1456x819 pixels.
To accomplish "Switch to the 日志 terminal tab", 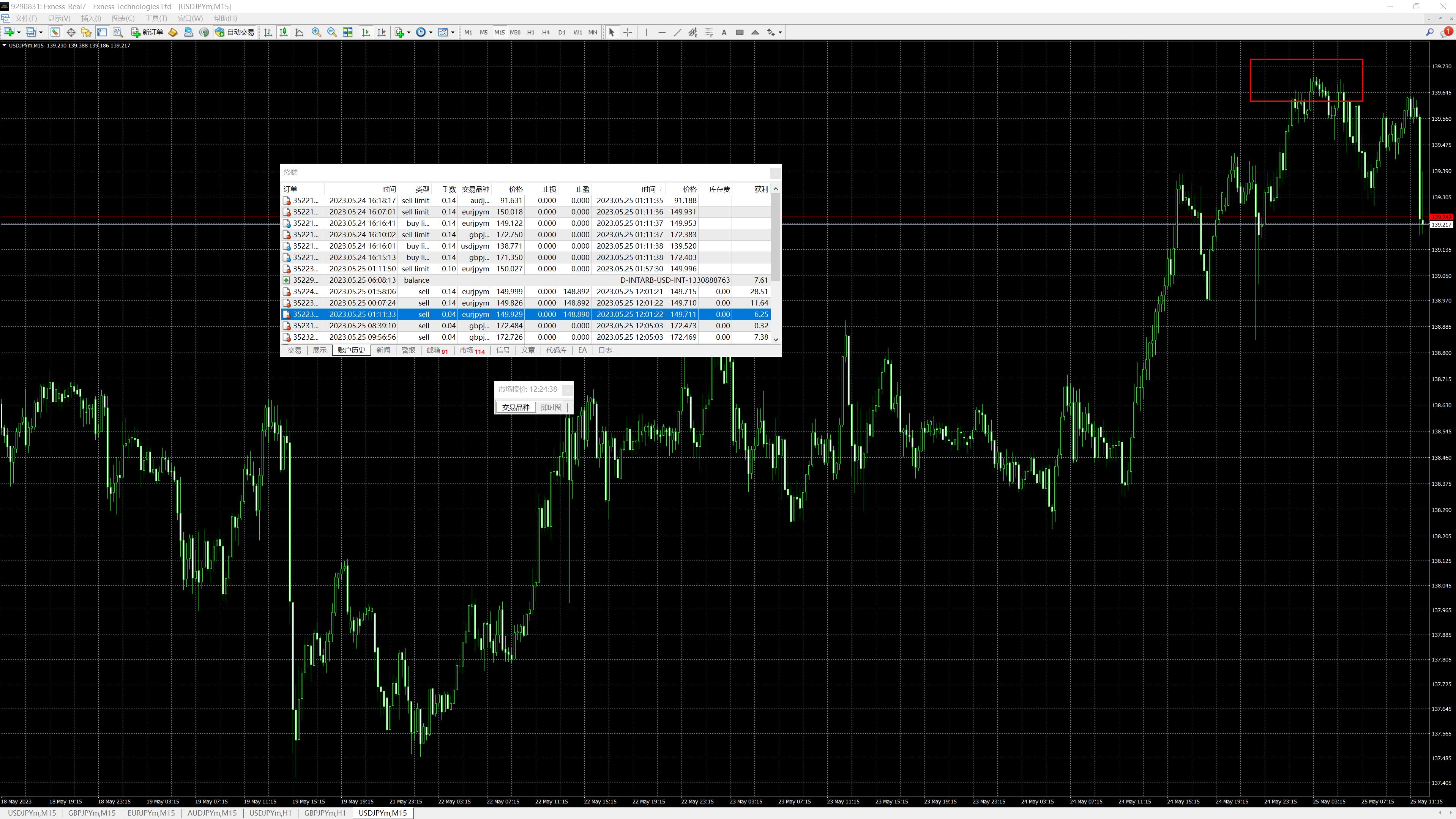I will (605, 350).
